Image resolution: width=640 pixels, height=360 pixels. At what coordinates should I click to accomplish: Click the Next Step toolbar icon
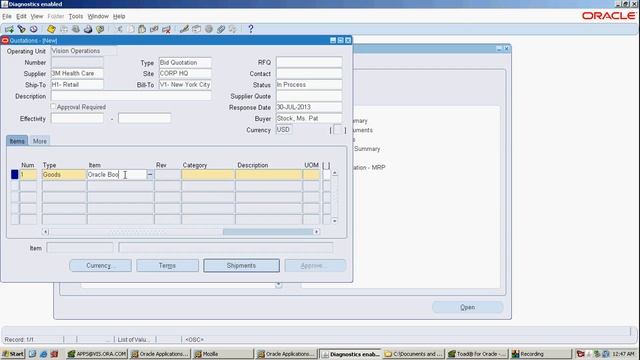tap(64, 29)
